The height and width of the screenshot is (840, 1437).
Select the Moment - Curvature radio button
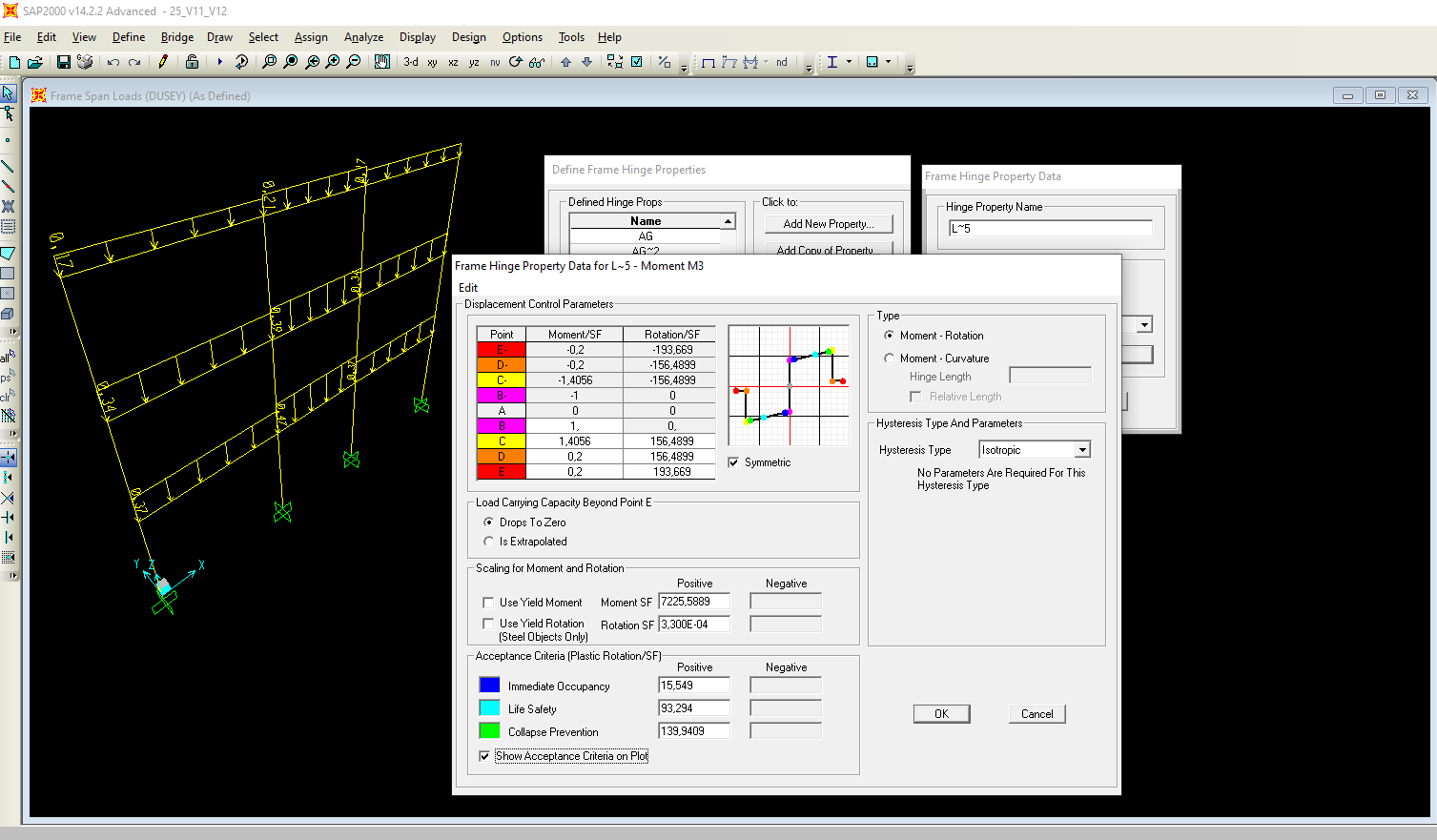[890, 359]
